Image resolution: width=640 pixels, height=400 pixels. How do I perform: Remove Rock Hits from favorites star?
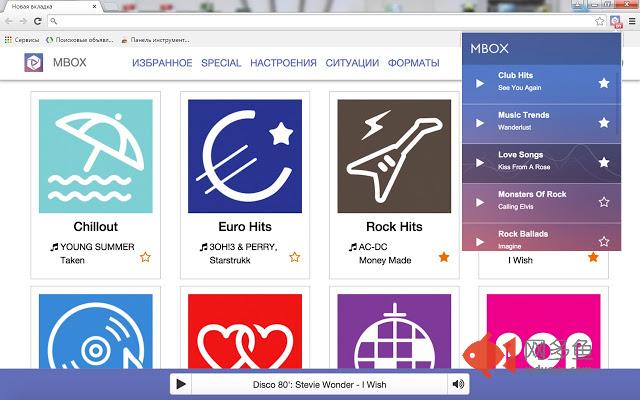point(444,257)
